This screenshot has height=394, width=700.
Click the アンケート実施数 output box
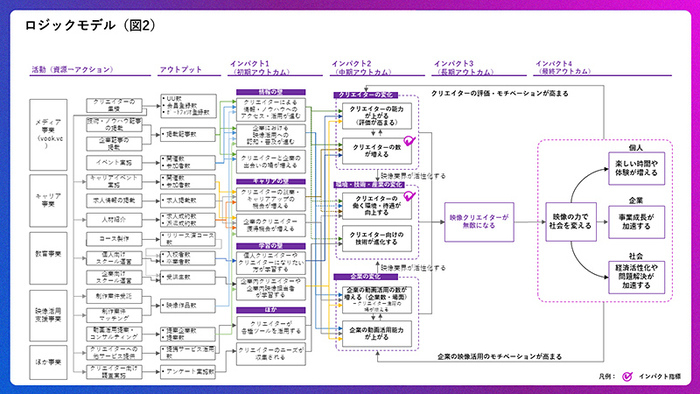tap(188, 371)
